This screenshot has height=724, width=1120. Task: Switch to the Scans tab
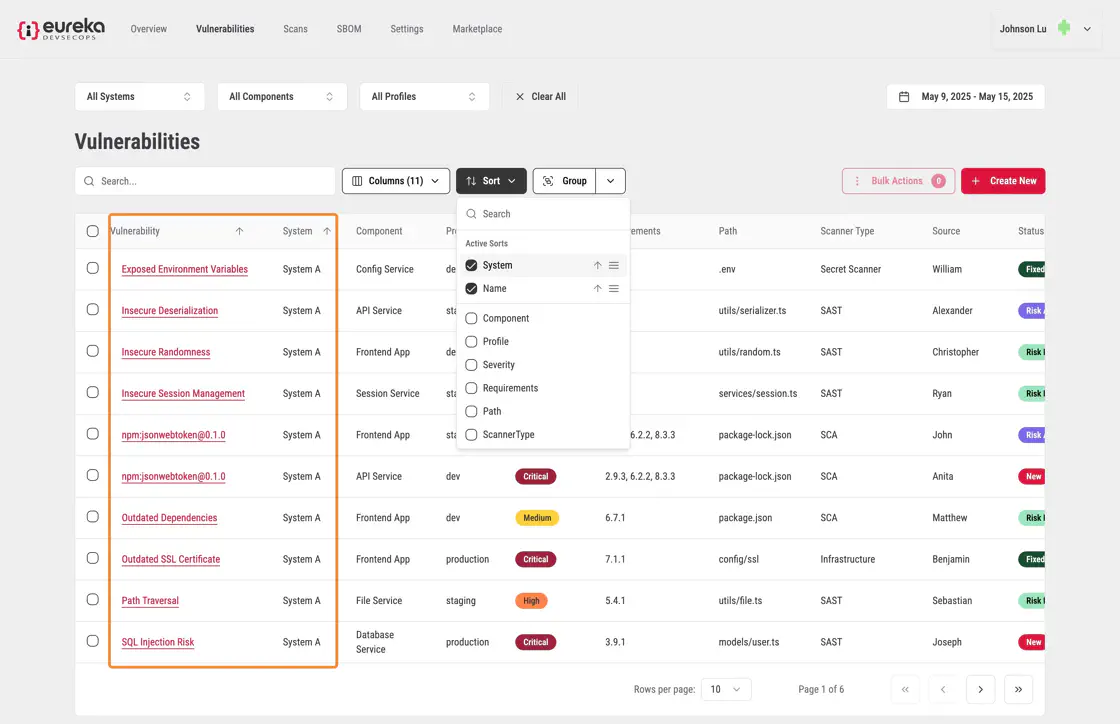(x=295, y=29)
